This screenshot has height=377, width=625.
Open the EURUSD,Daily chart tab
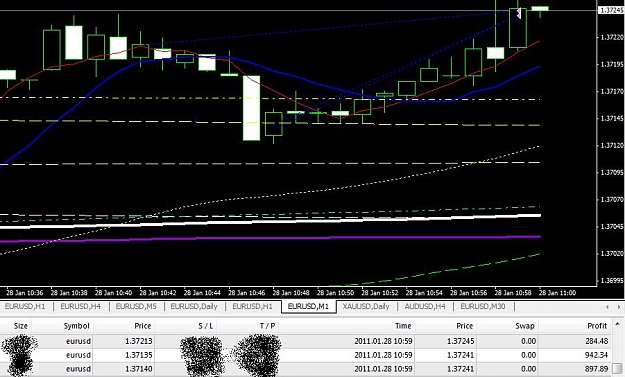[x=194, y=306]
